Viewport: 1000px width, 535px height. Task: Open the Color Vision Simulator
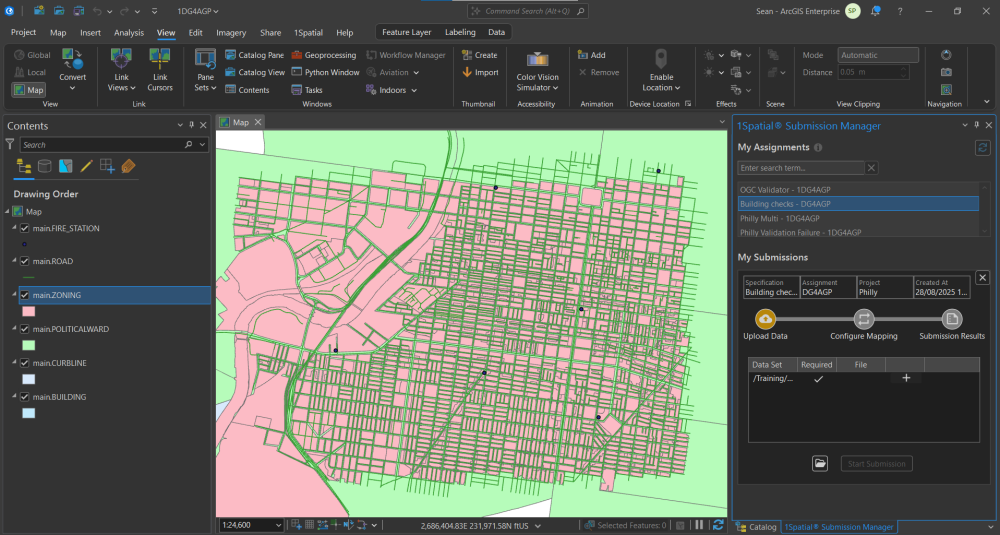pos(537,71)
